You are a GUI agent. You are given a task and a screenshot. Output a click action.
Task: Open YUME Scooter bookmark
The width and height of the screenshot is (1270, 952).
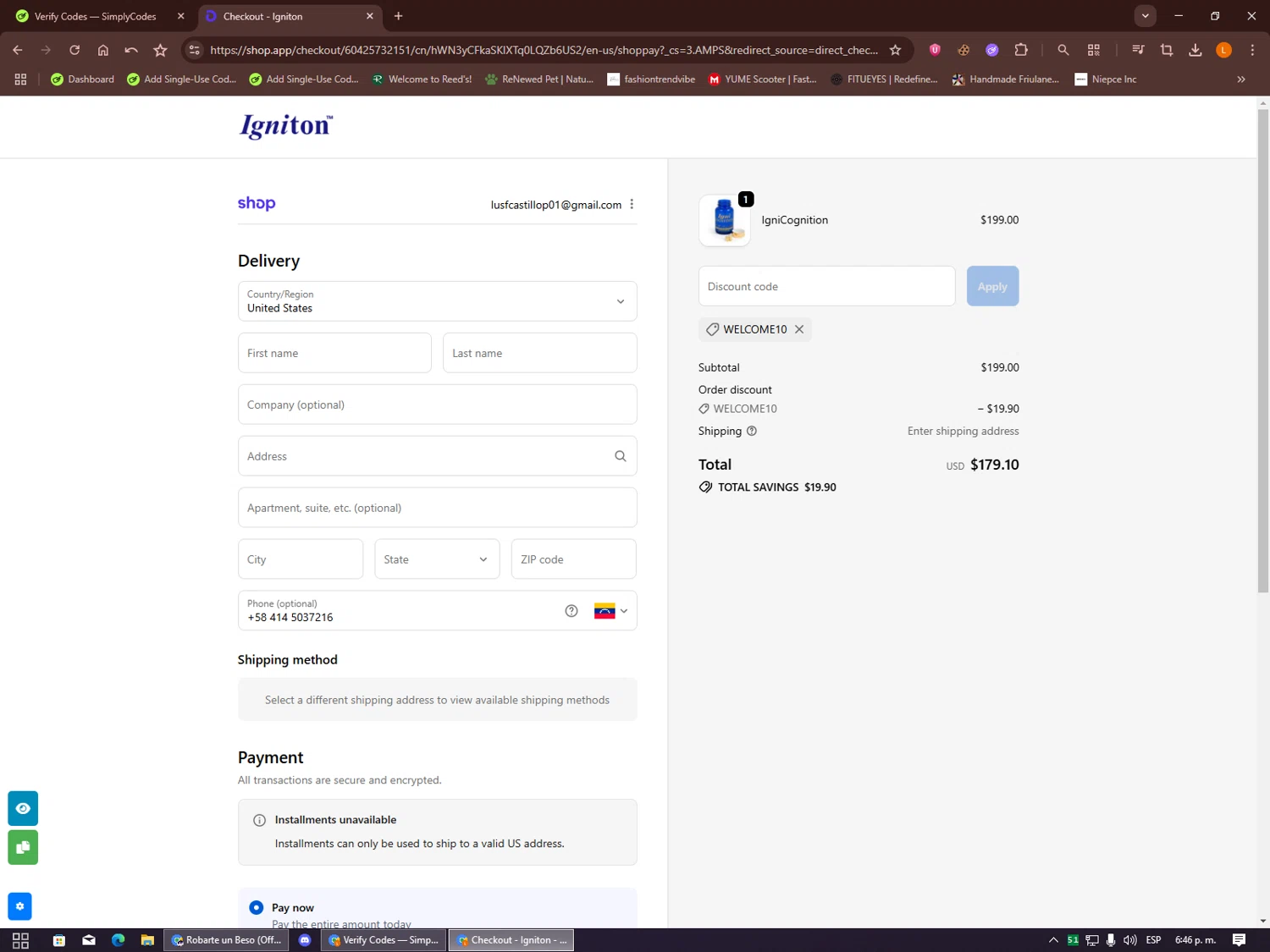pos(762,79)
